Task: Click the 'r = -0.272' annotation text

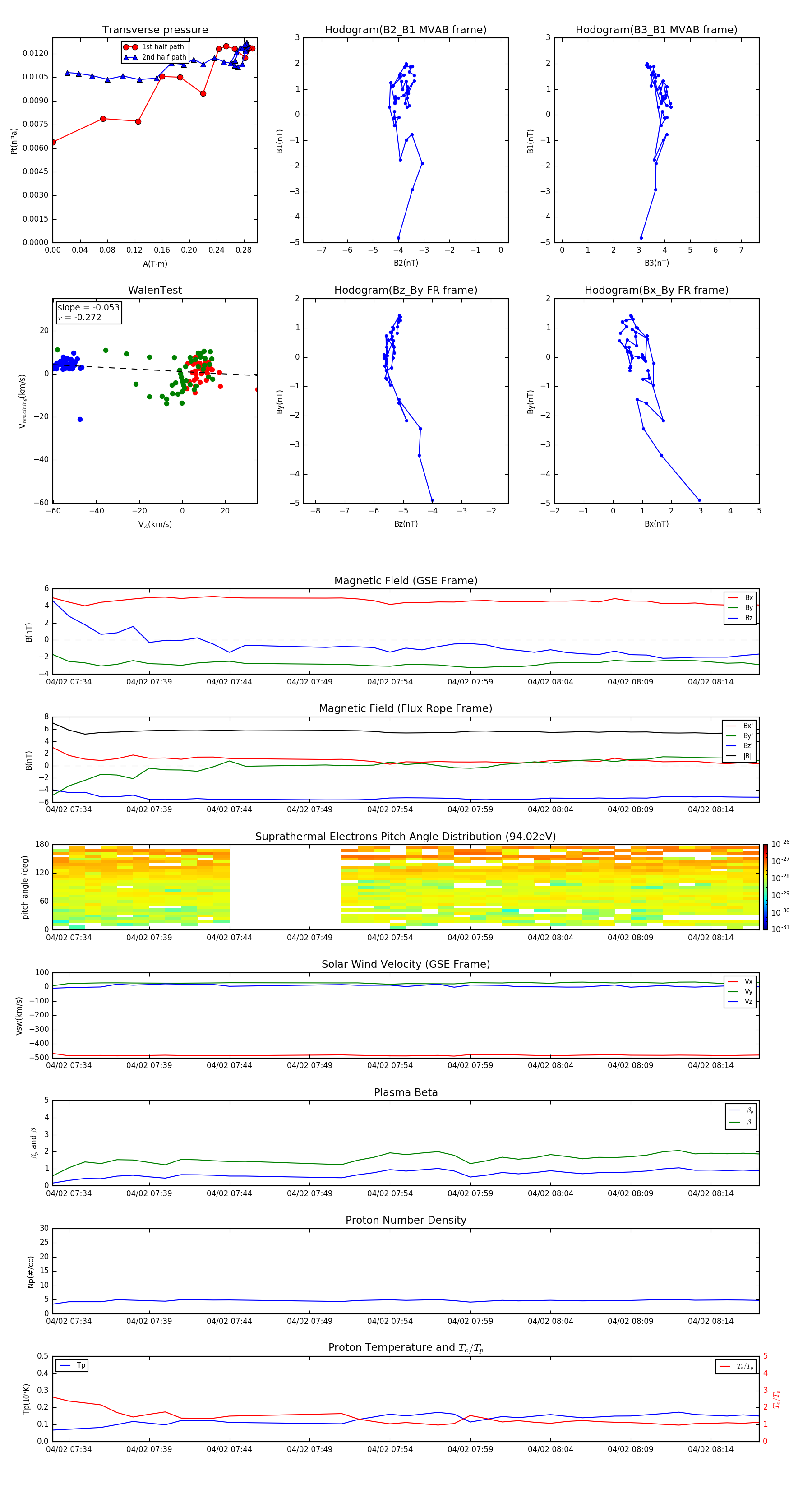Action: (80, 317)
